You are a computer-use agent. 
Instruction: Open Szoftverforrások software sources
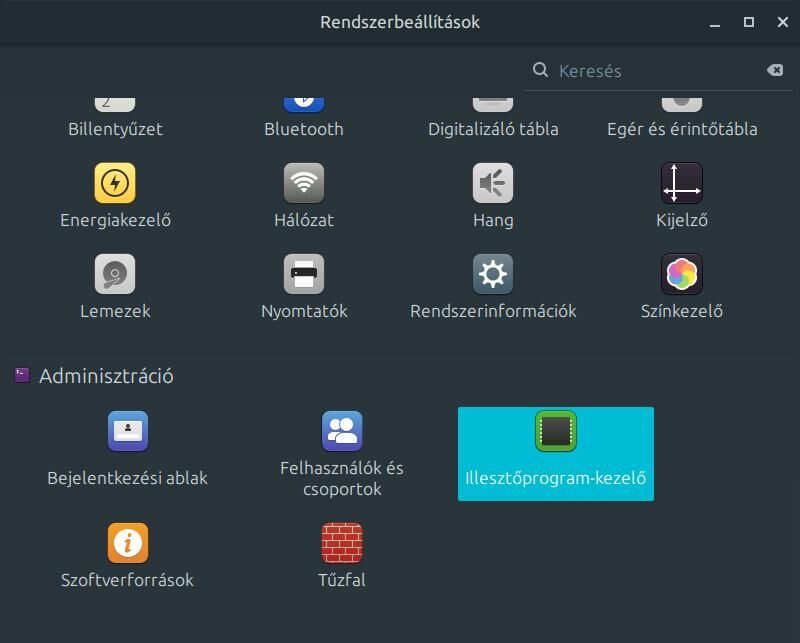(128, 555)
